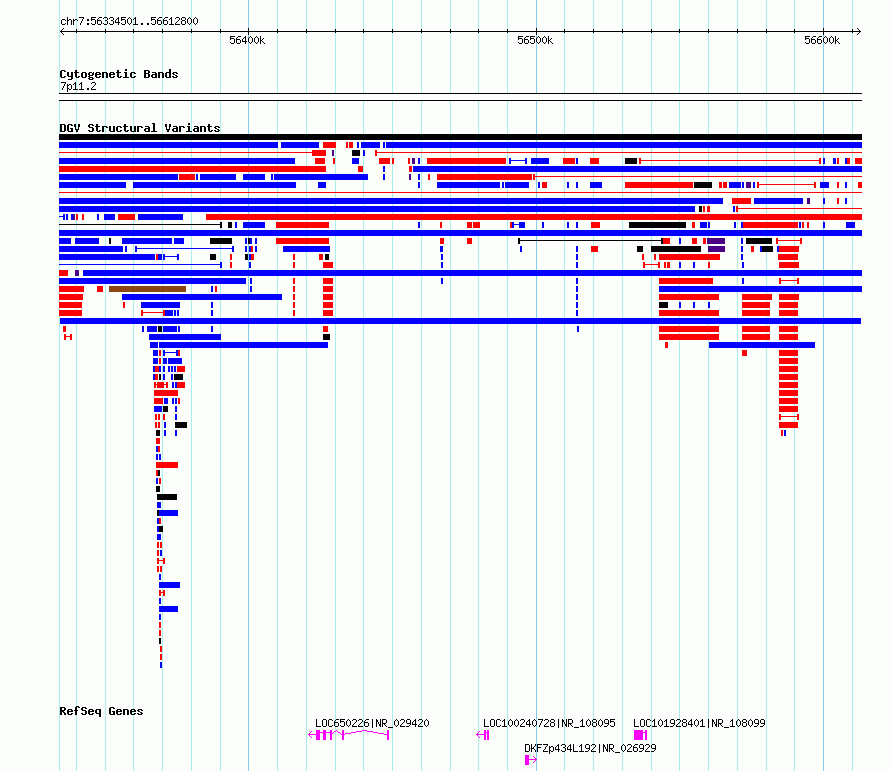
Task: Click the right arrowhead of the ruler
Action: pos(859,31)
